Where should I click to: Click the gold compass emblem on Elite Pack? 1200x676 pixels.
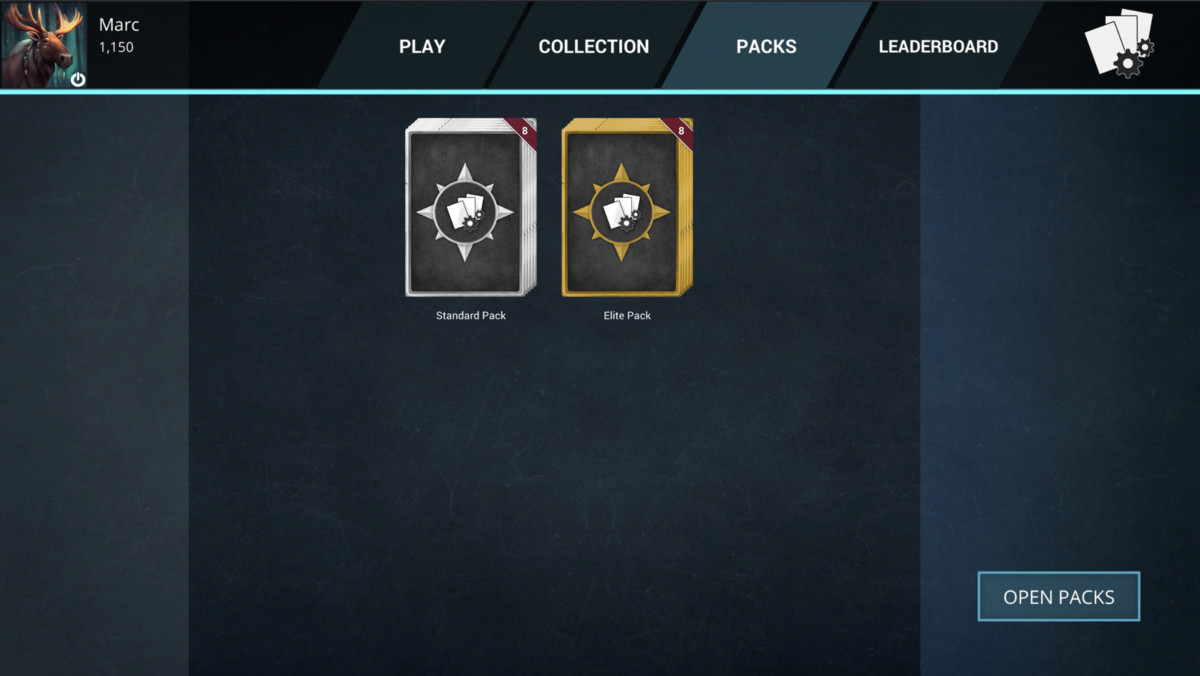pos(621,213)
